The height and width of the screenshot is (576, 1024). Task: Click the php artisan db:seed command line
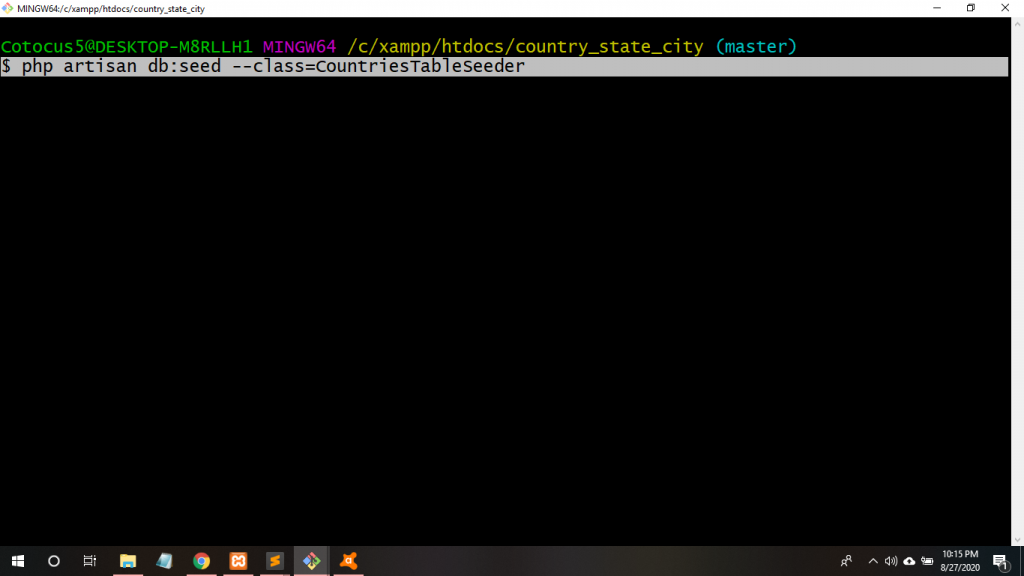(273, 67)
